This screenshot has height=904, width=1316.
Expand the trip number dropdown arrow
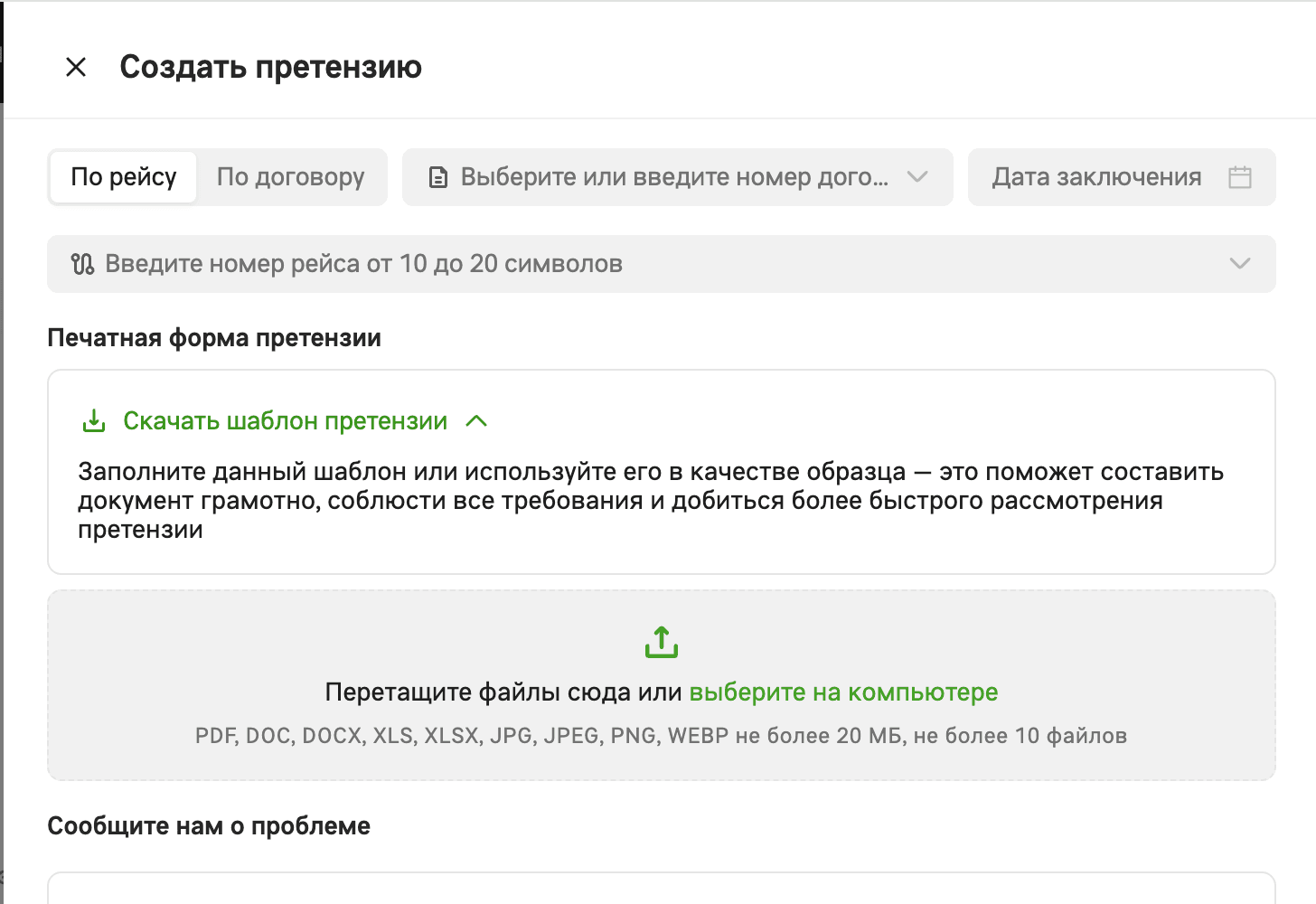coord(1240,264)
